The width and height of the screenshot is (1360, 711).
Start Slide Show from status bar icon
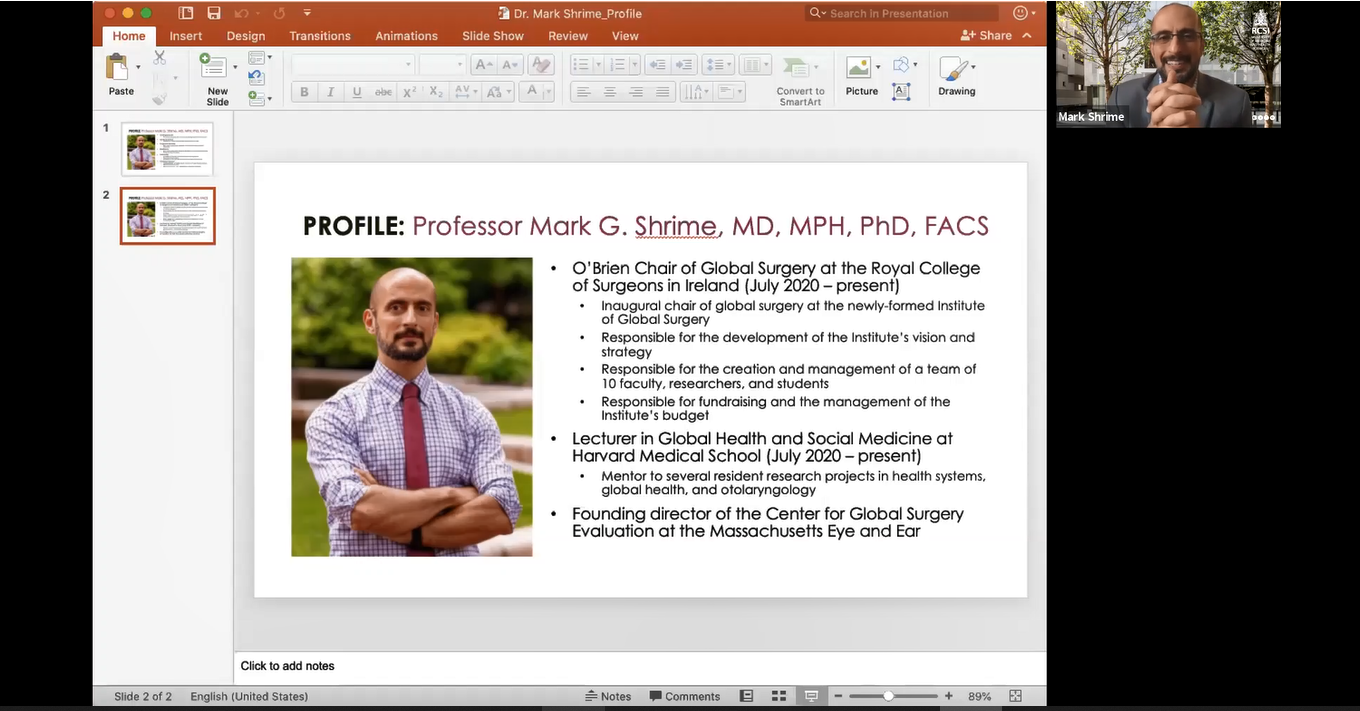coord(811,696)
